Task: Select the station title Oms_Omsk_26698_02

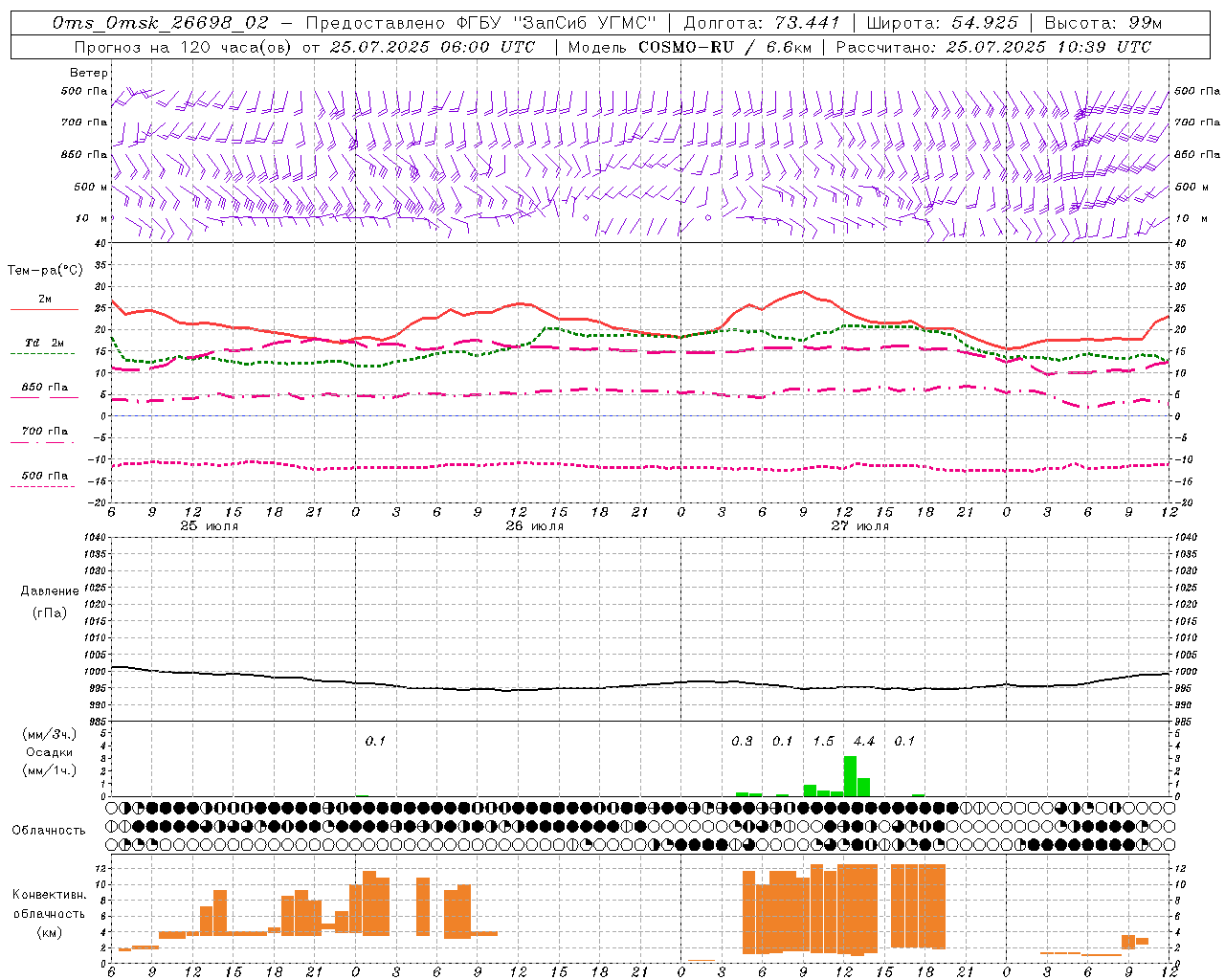Action: tap(161, 23)
